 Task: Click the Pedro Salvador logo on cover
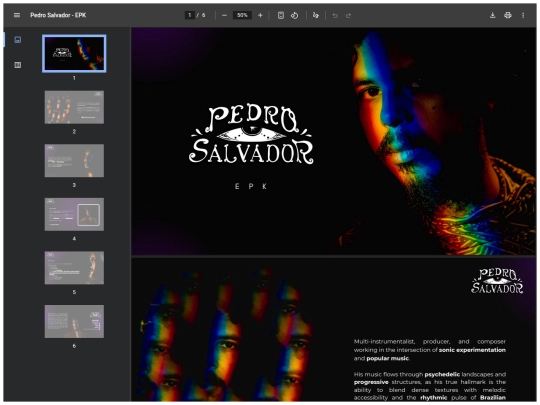point(251,135)
